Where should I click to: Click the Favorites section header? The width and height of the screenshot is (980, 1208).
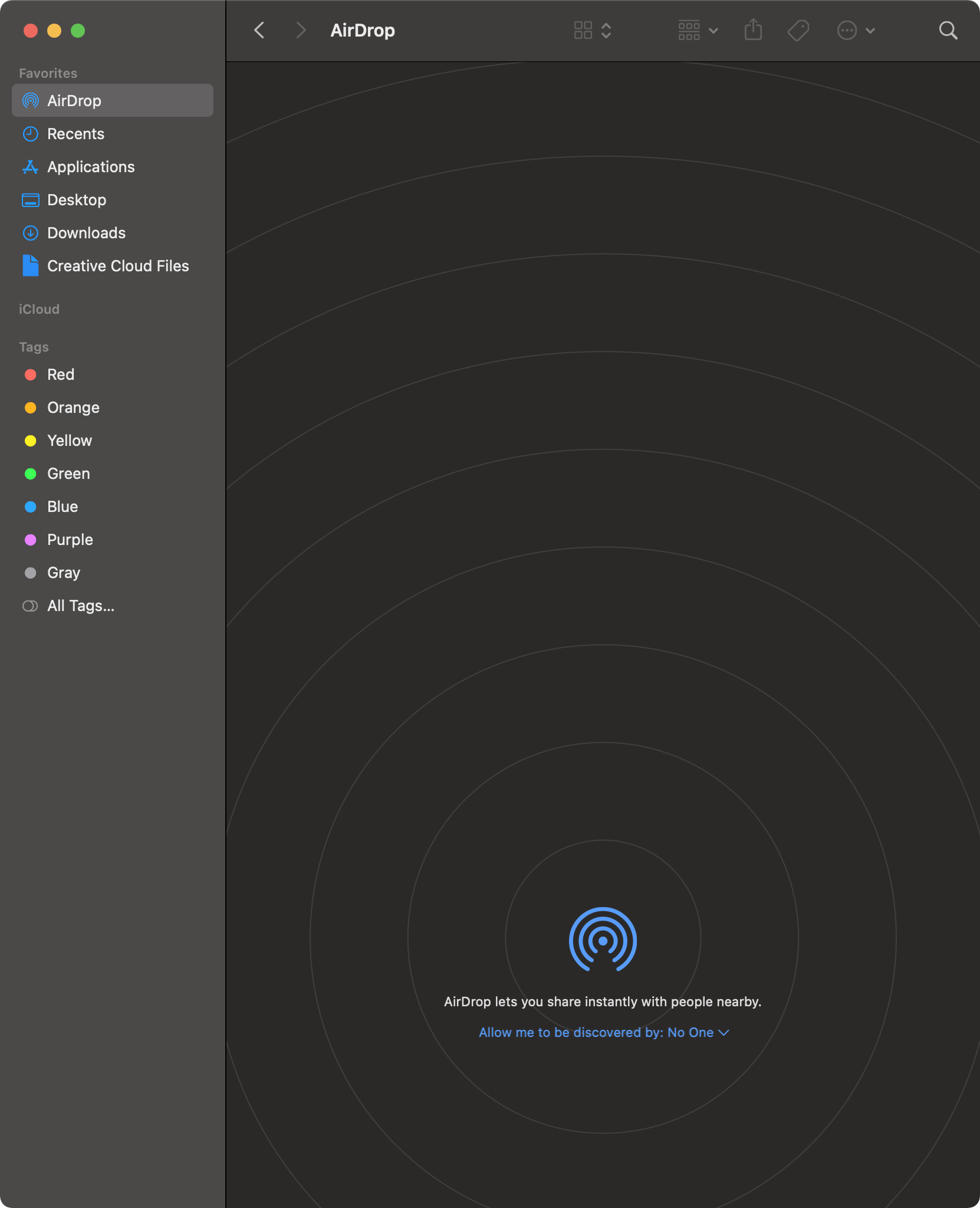pos(48,73)
